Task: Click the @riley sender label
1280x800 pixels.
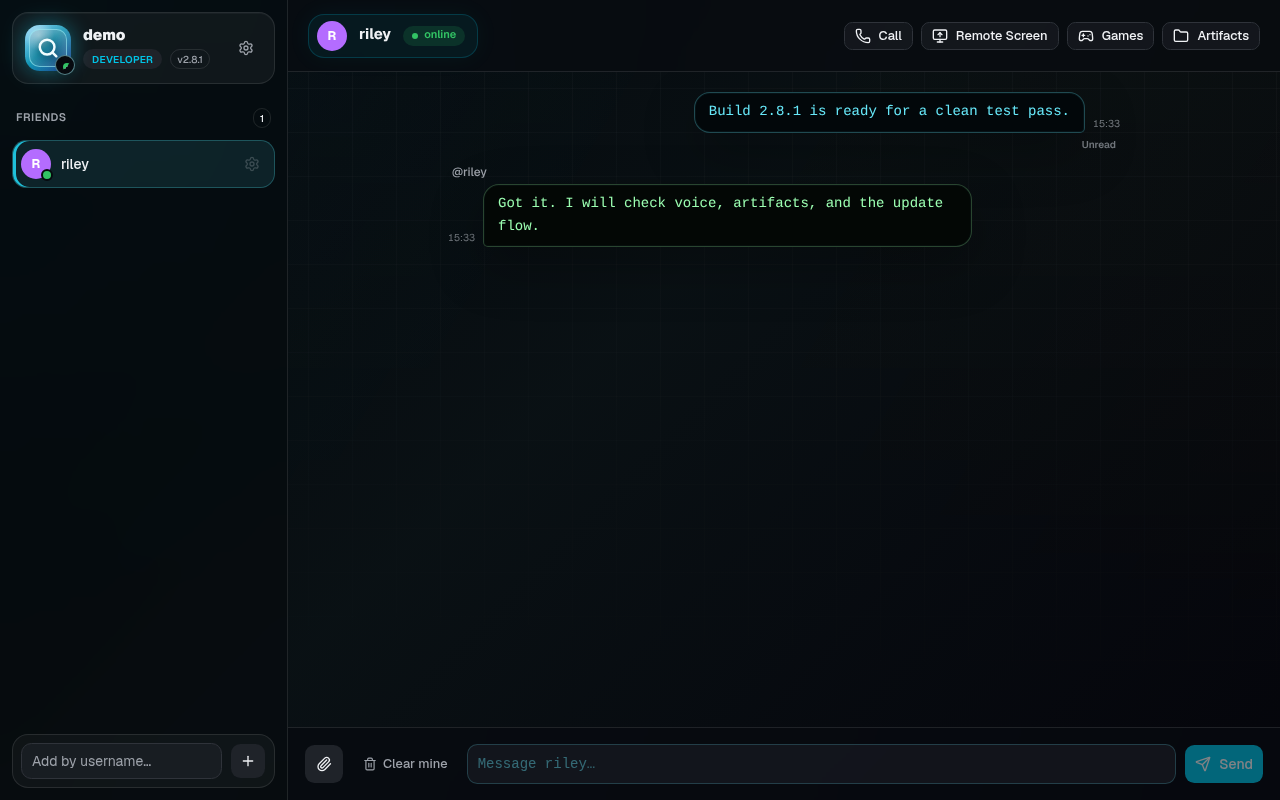Action: (469, 172)
